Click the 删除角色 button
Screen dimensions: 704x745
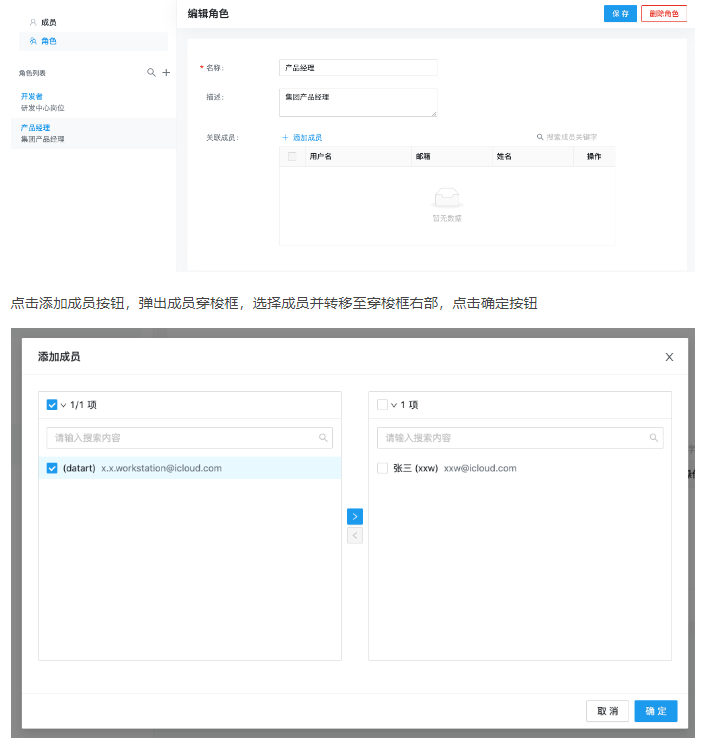click(664, 13)
